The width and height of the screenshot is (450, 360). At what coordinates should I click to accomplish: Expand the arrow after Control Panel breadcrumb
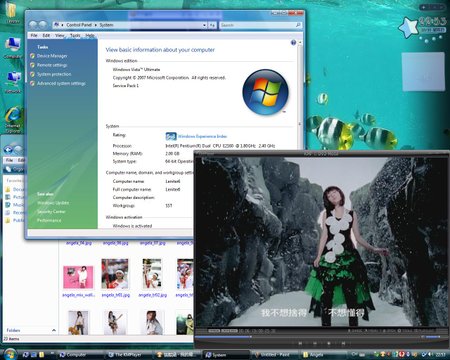tap(95, 25)
